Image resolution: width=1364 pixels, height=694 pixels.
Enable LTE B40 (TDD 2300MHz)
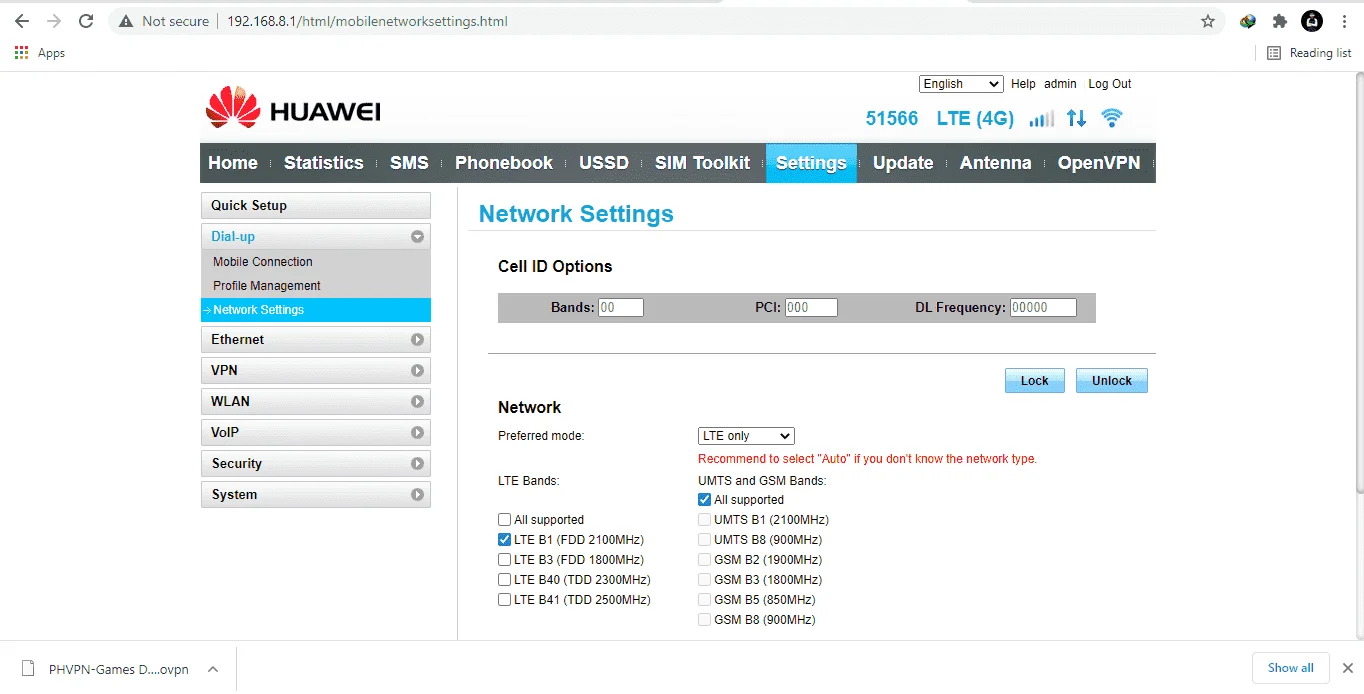pos(505,580)
